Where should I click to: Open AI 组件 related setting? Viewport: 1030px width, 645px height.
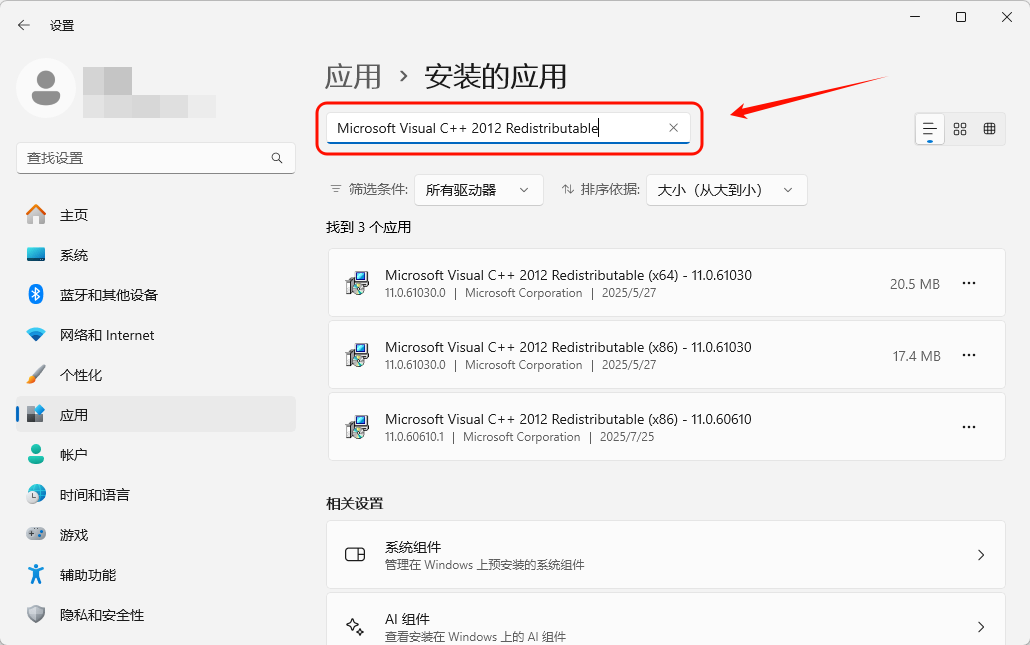point(666,619)
